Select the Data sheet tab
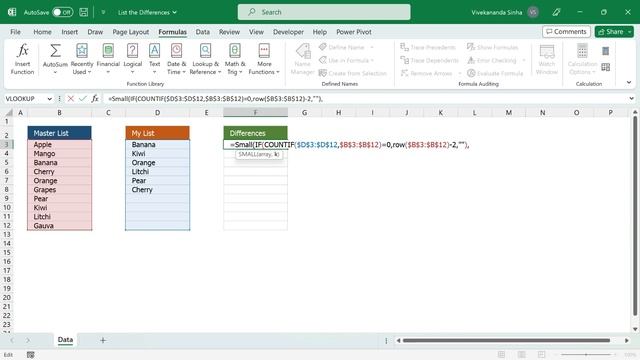The height and width of the screenshot is (360, 640). [x=65, y=340]
